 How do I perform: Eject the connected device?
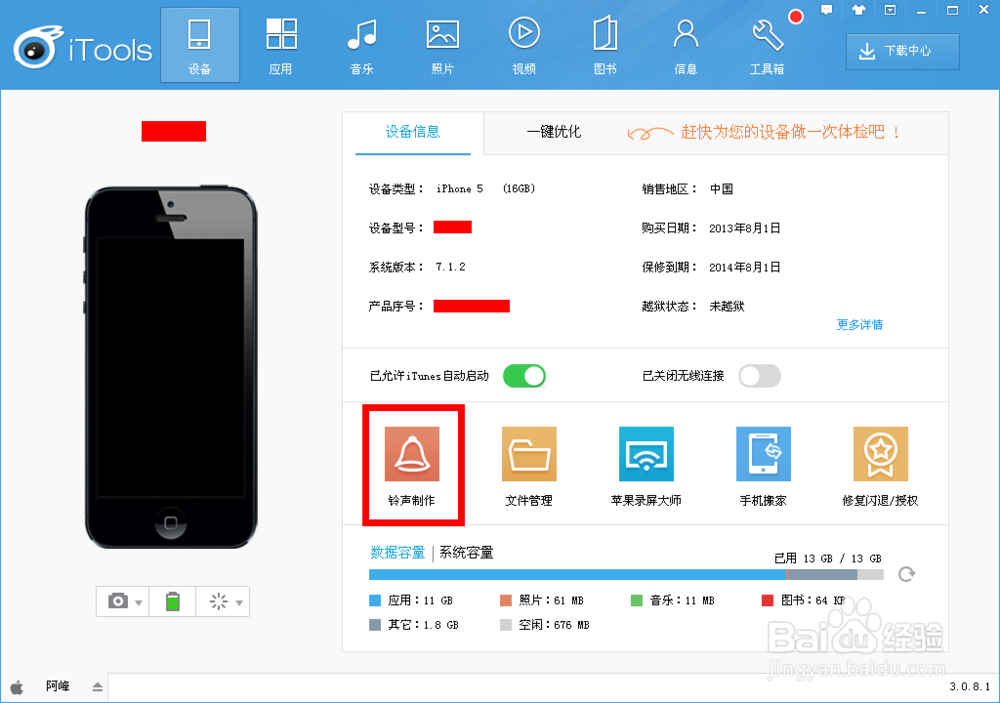click(x=98, y=687)
